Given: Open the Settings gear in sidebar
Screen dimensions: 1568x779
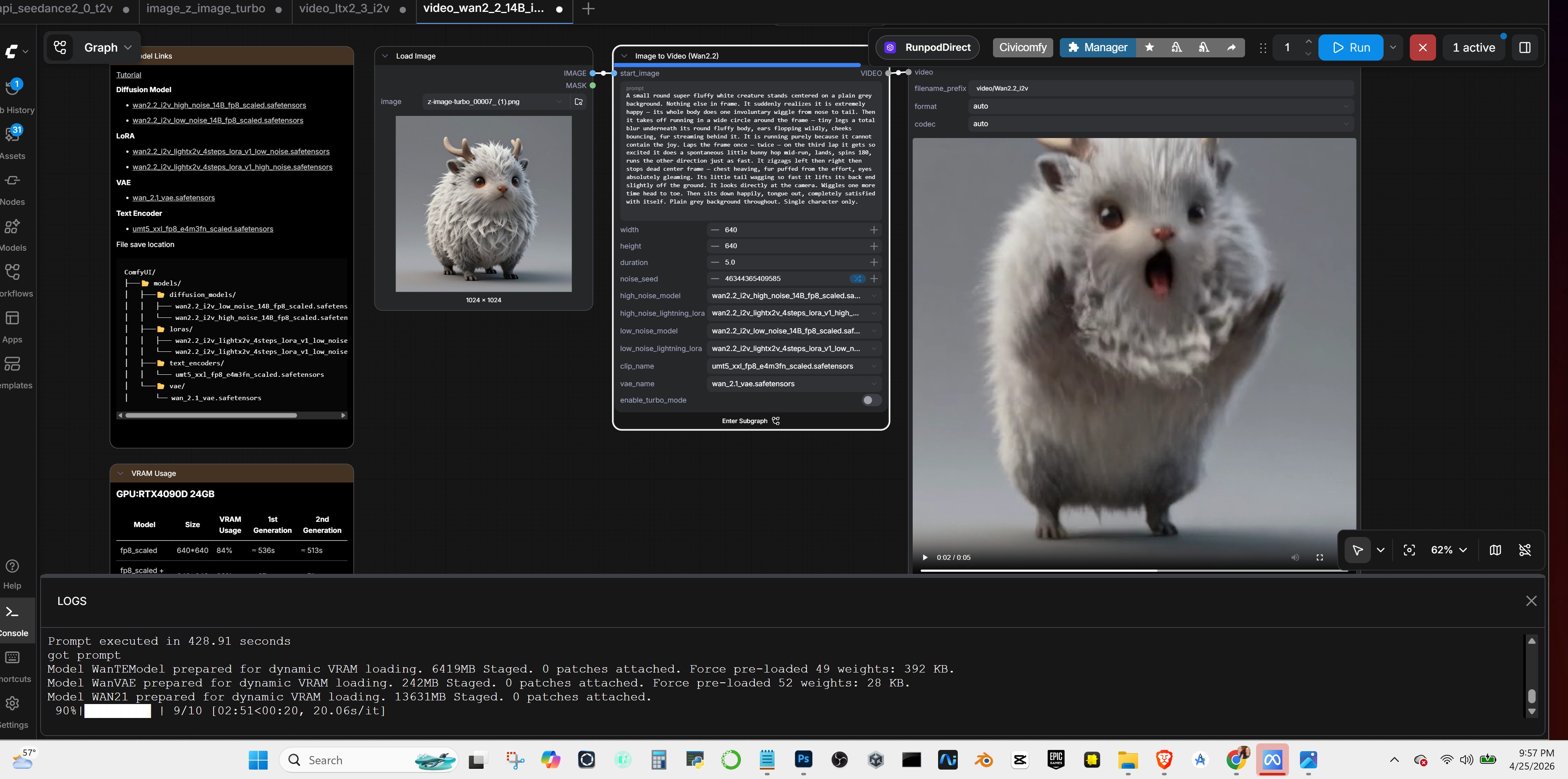Looking at the screenshot, I should 12,704.
